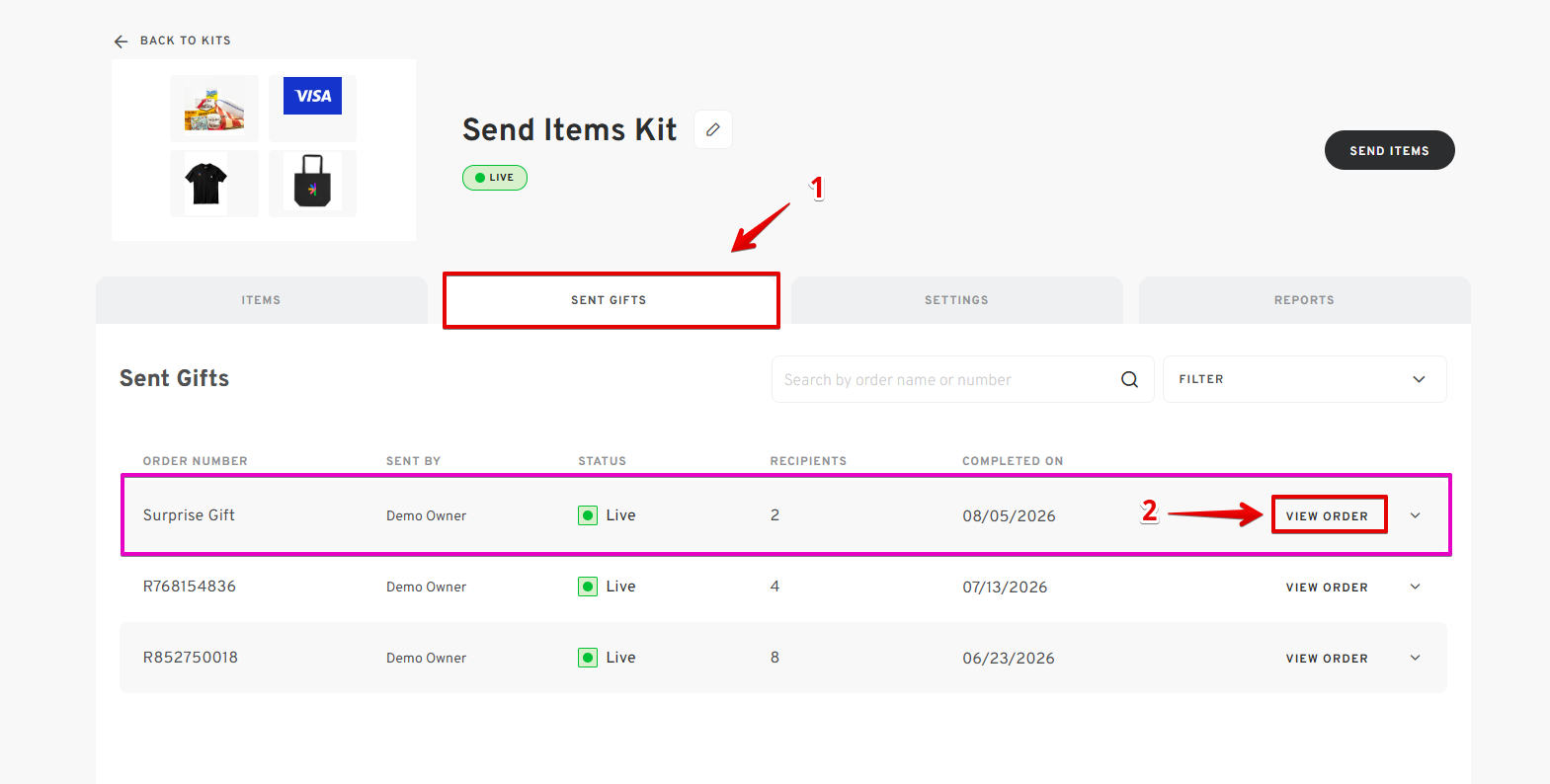Focus the order name search field
This screenshot has width=1550, height=784.
click(946, 379)
